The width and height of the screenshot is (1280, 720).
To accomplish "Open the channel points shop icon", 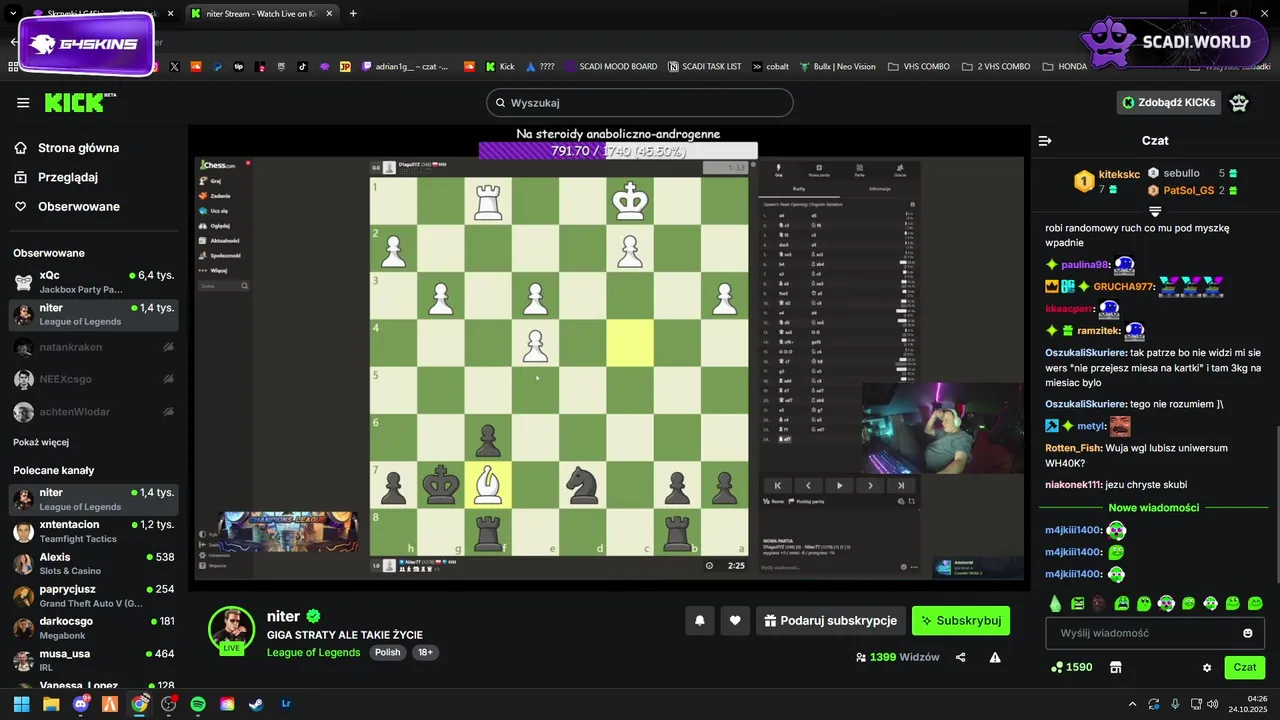I will click(1116, 667).
